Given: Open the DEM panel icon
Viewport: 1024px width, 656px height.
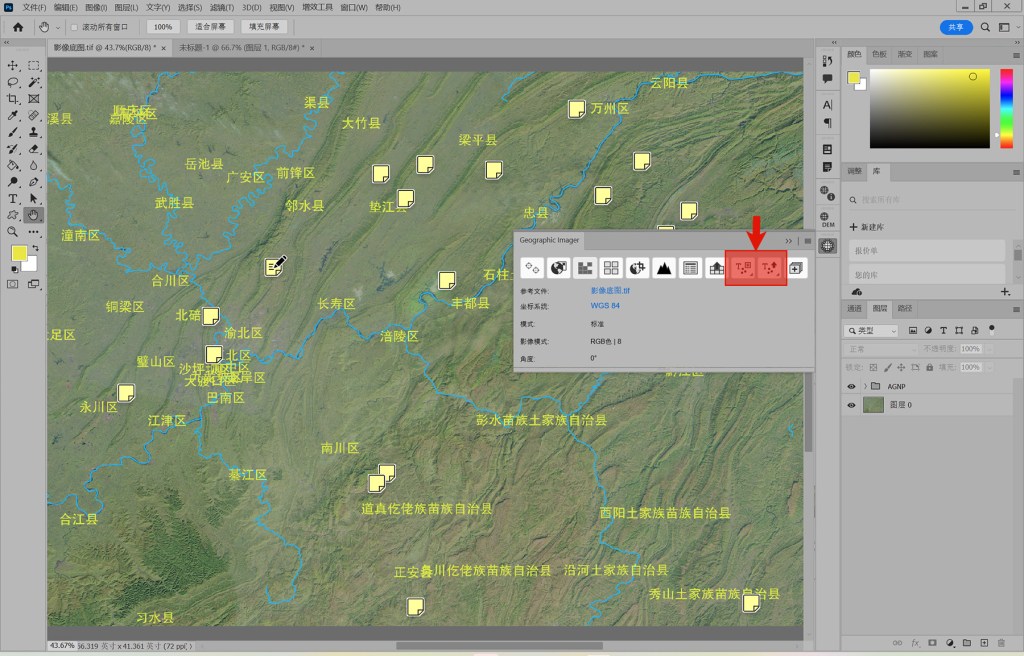Looking at the screenshot, I should [x=827, y=219].
